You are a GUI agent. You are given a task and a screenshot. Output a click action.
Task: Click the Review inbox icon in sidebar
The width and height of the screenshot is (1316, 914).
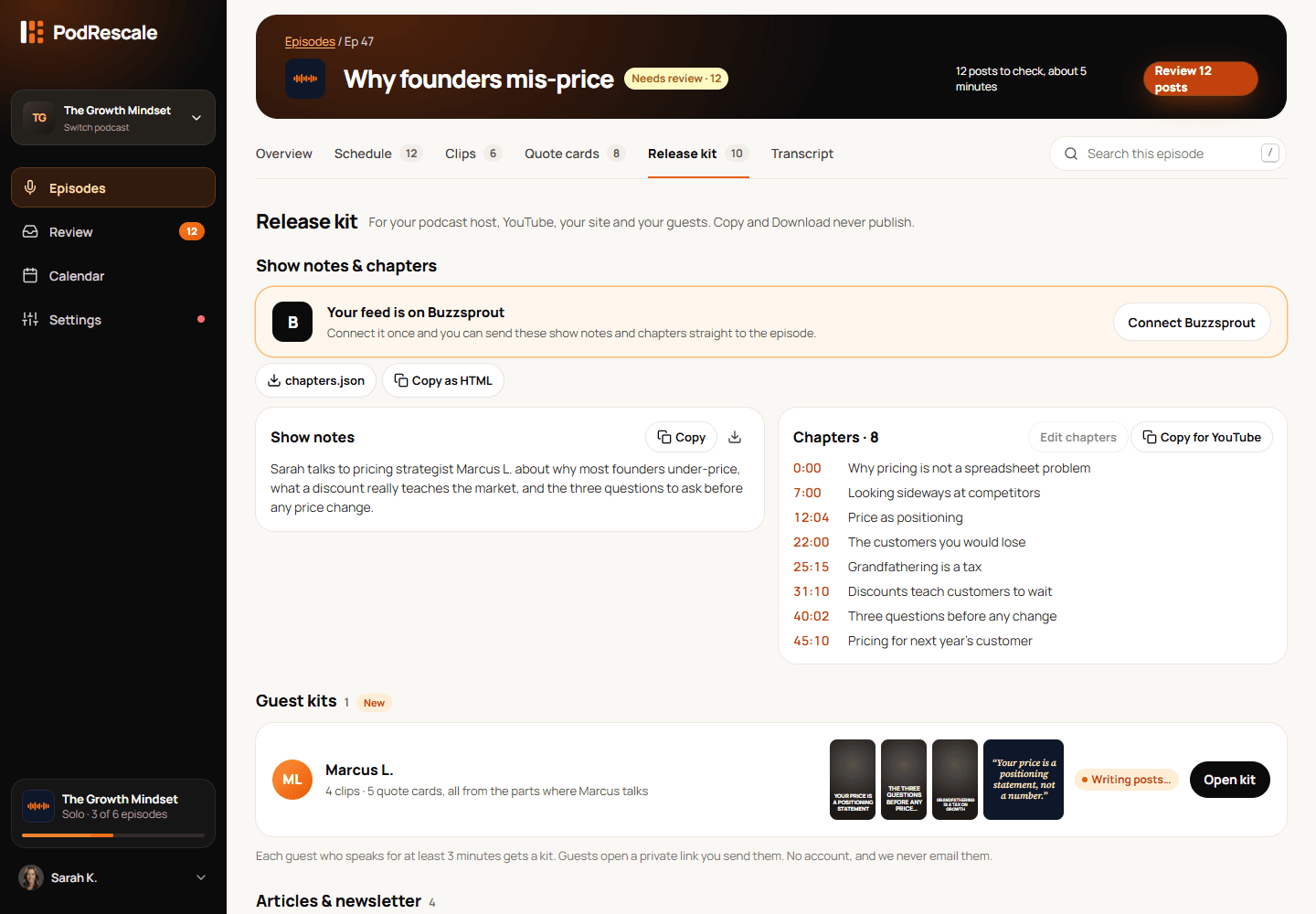[30, 232]
